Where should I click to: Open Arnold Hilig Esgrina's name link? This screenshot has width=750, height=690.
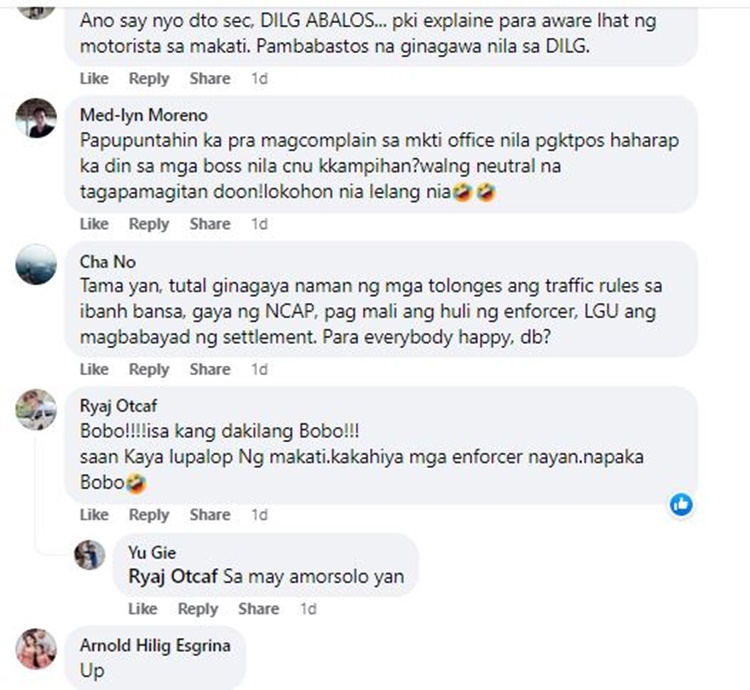[155, 646]
